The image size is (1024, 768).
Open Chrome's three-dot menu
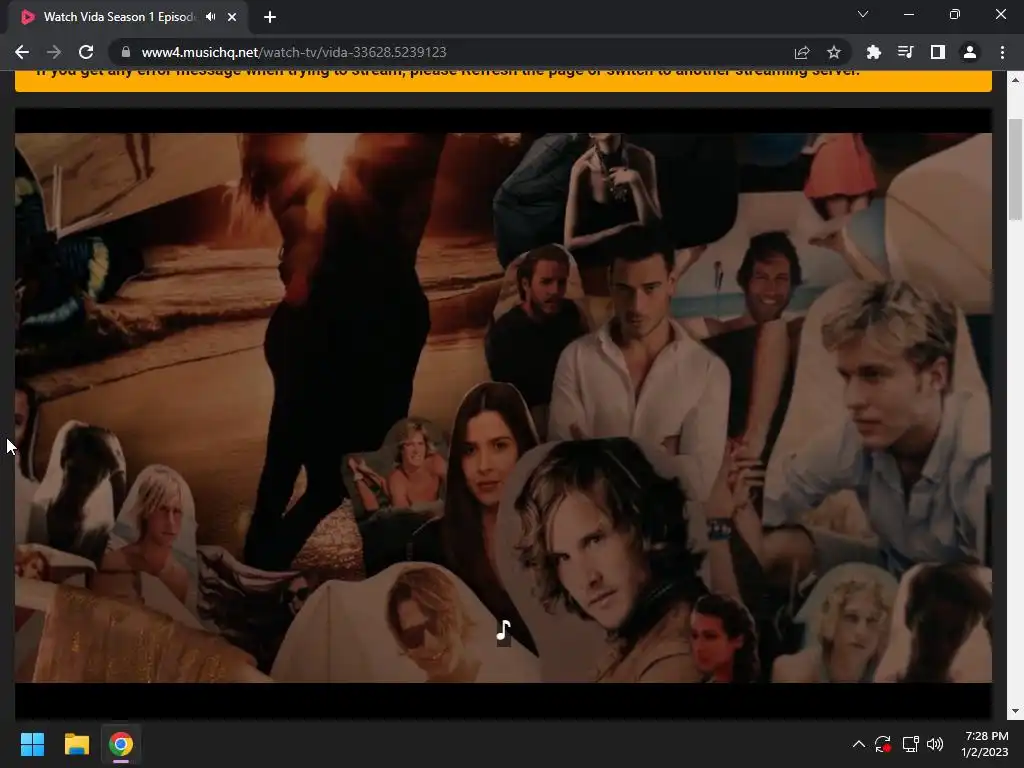click(x=1002, y=52)
